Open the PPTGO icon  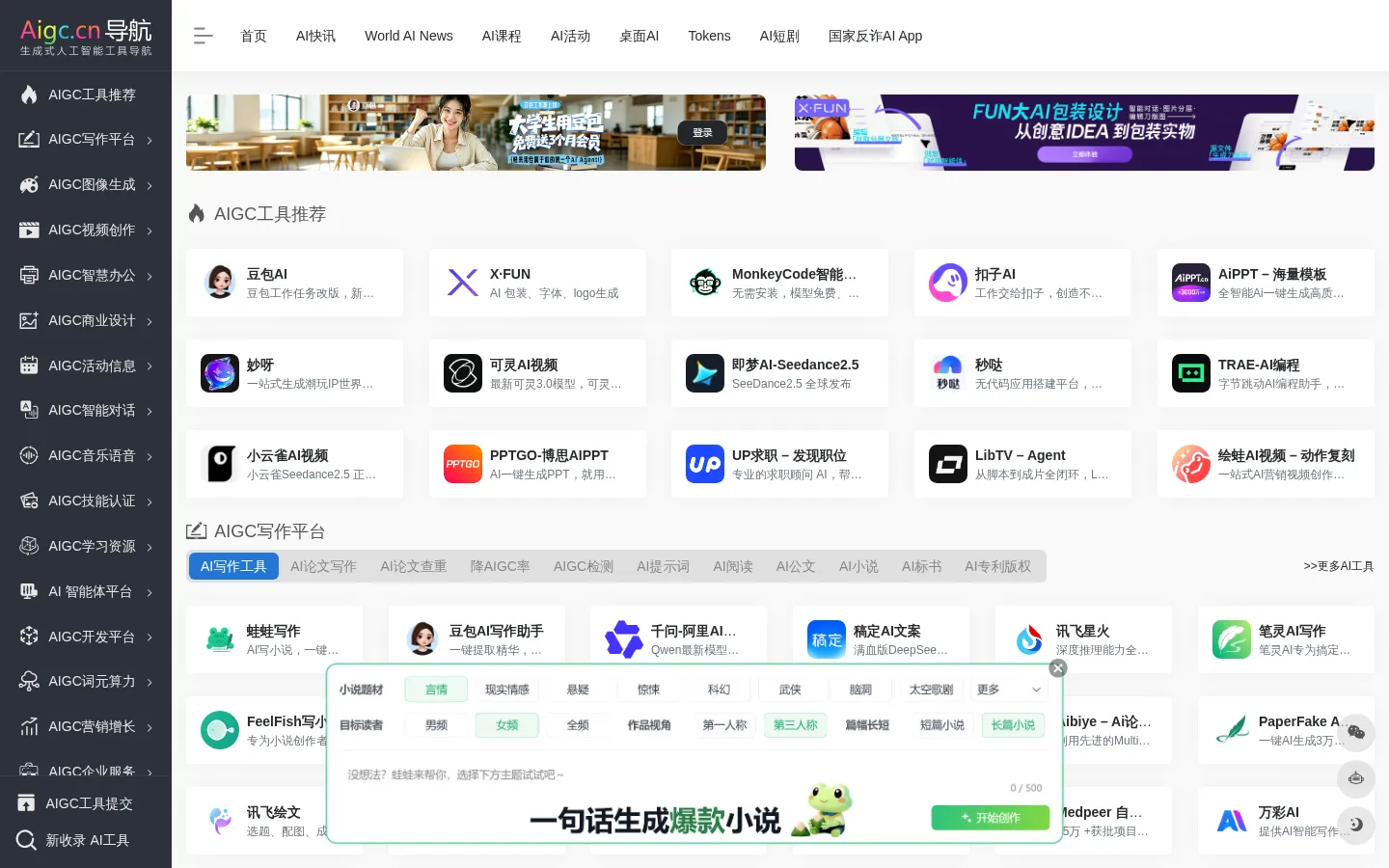coord(463,464)
